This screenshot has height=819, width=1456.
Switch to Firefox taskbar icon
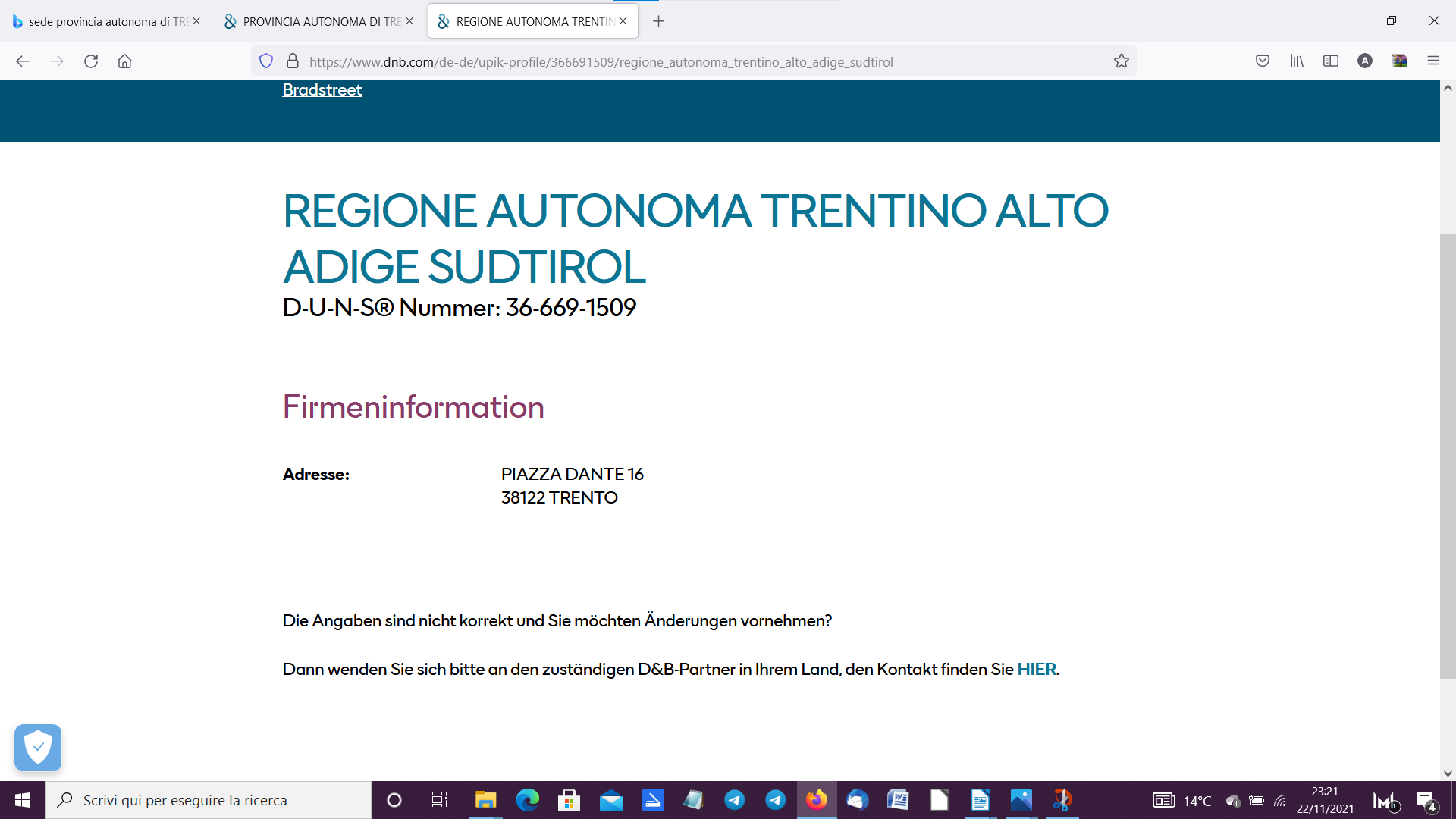pyautogui.click(x=817, y=800)
